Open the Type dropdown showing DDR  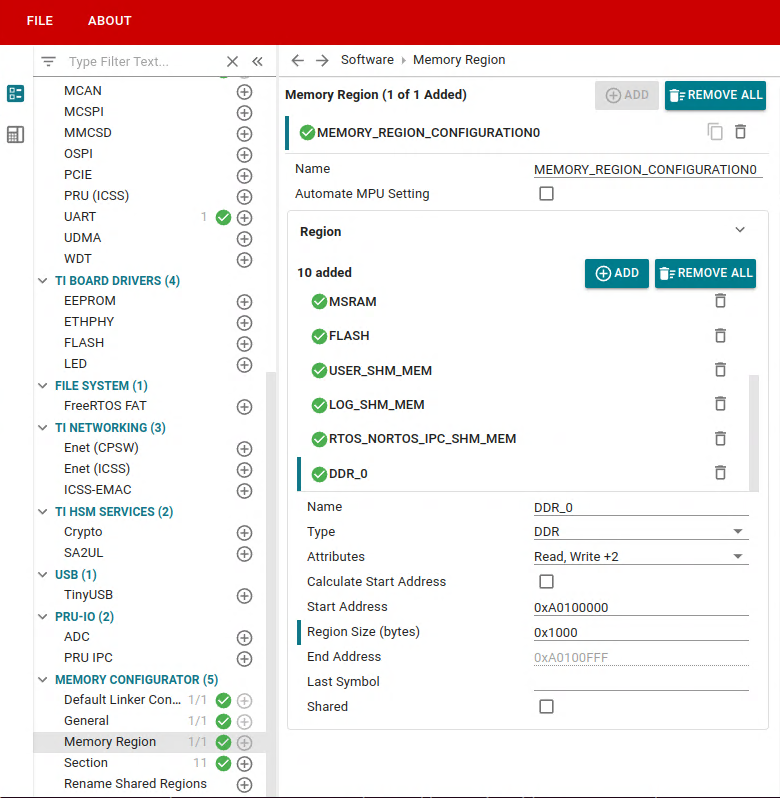[640, 532]
